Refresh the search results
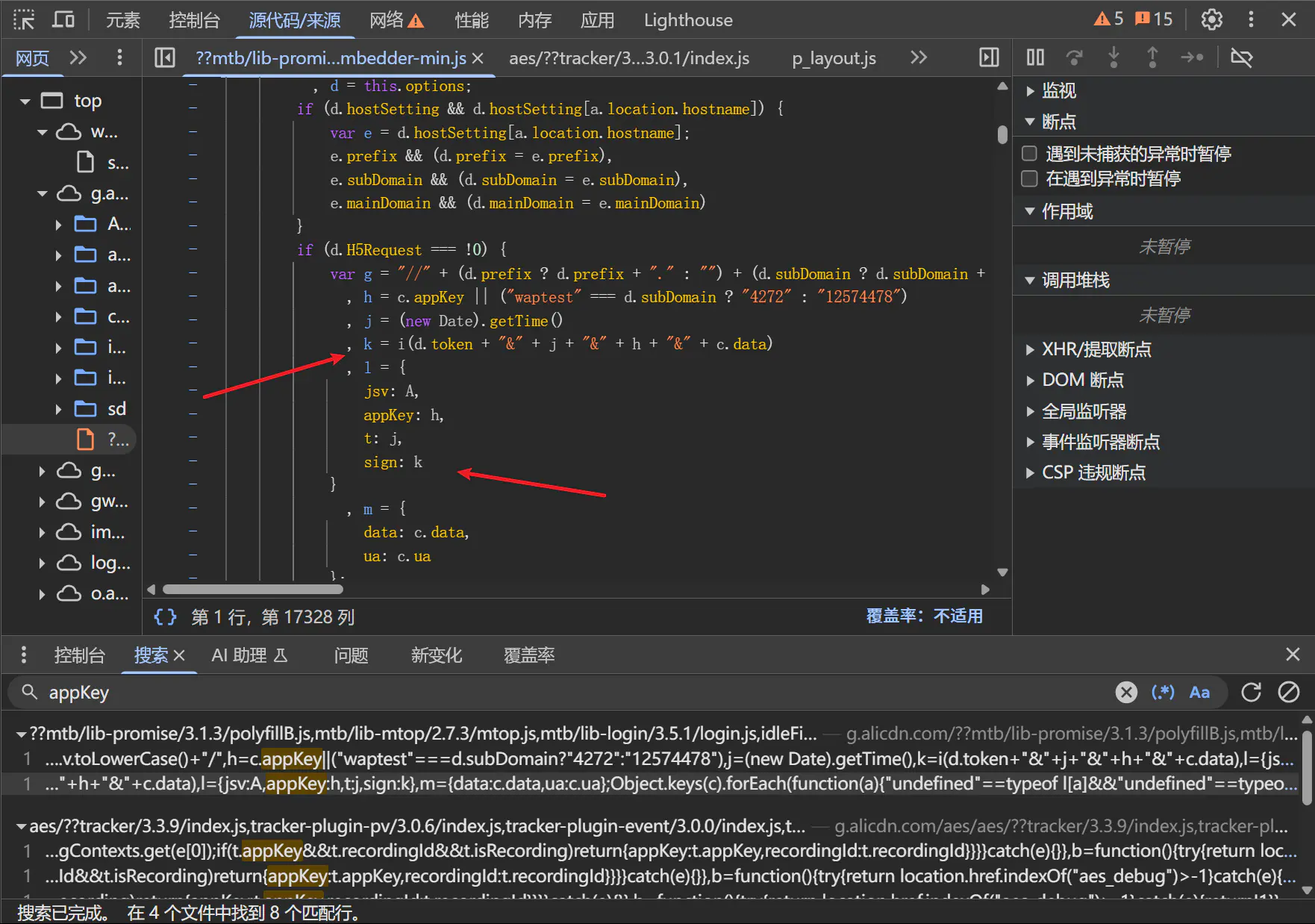The image size is (1315, 924). tap(1252, 693)
